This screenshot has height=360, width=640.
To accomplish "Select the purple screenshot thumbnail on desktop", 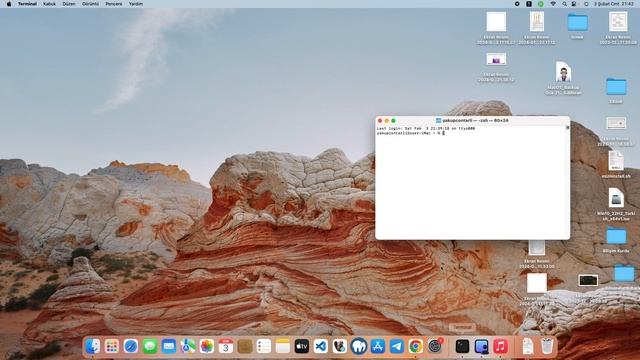I will [x=496, y=59].
